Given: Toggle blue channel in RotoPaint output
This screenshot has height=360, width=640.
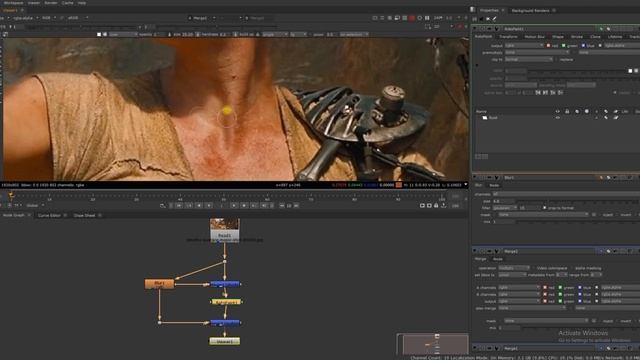Looking at the screenshot, I should click(x=583, y=45).
